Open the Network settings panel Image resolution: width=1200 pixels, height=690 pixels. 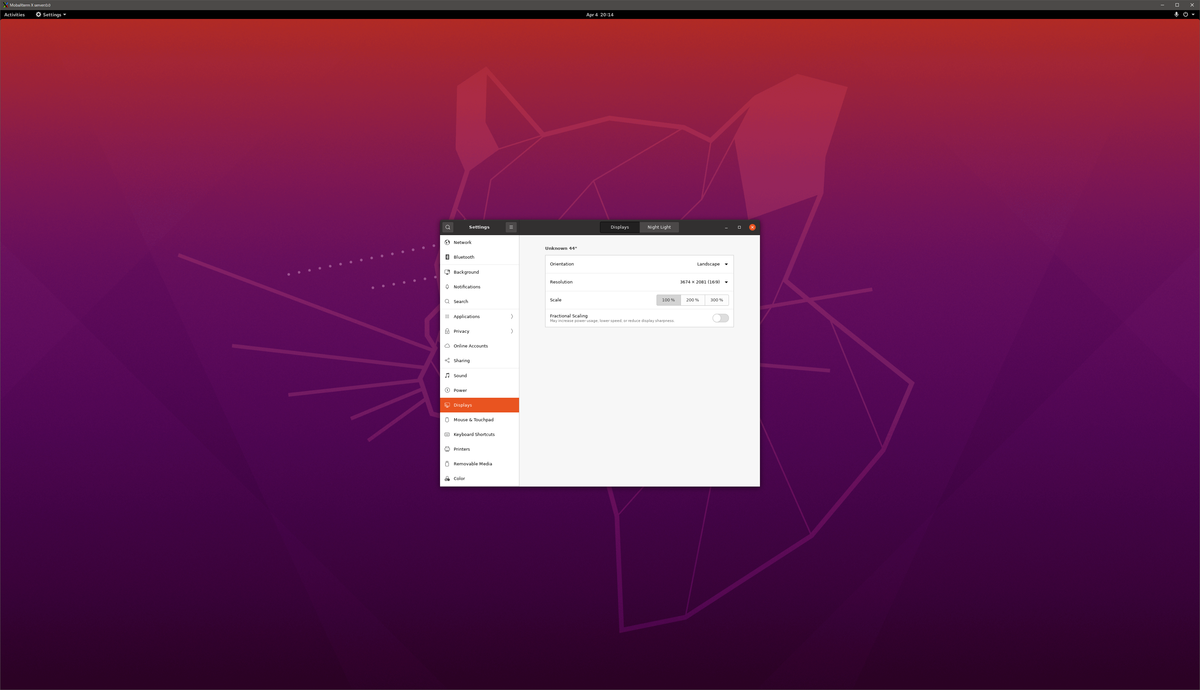point(462,242)
